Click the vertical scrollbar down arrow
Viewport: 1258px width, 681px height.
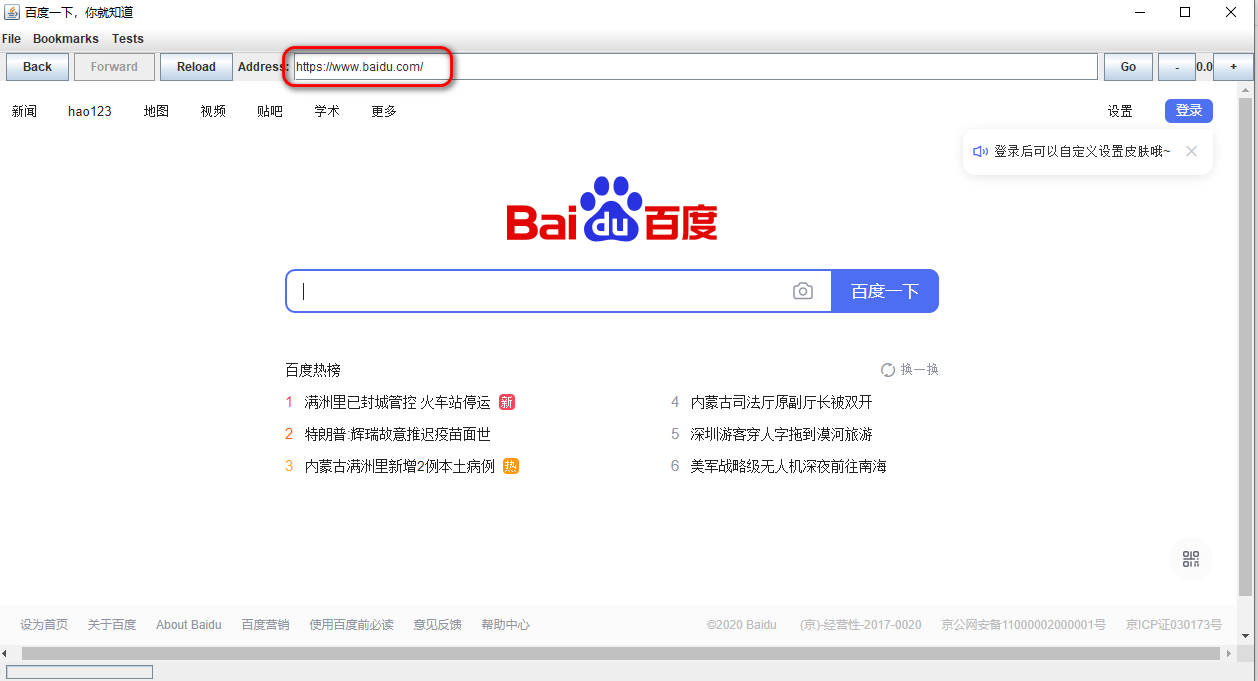tap(1245, 636)
